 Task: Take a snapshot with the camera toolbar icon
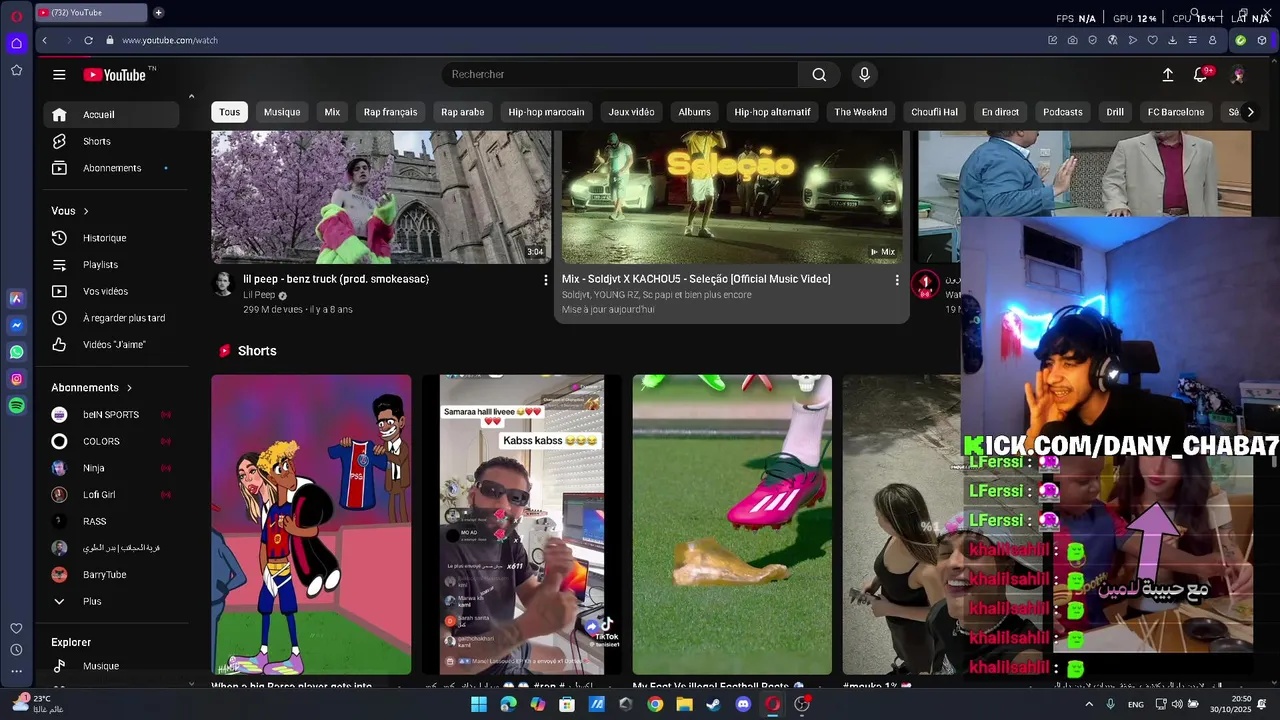1072,40
